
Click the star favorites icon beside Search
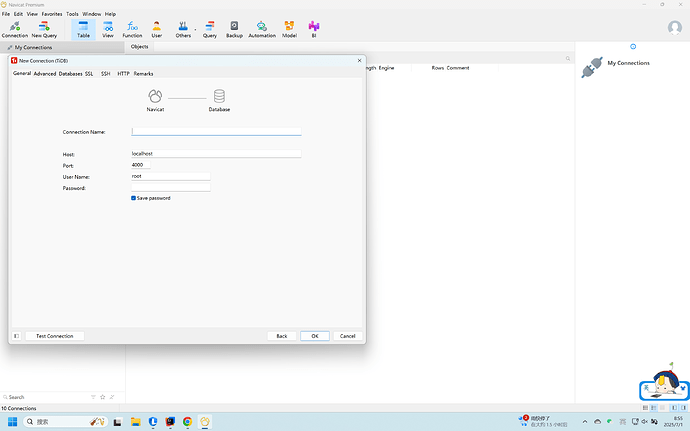[103, 397]
